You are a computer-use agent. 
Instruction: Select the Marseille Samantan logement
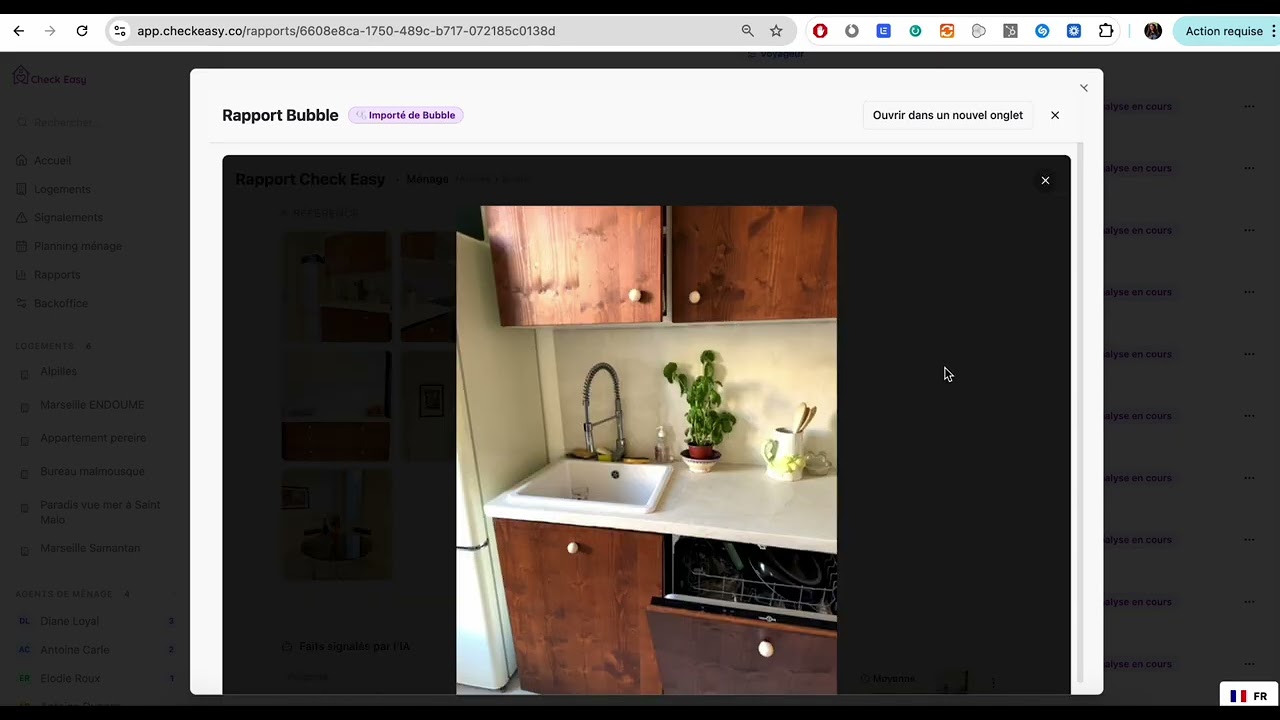coord(90,548)
